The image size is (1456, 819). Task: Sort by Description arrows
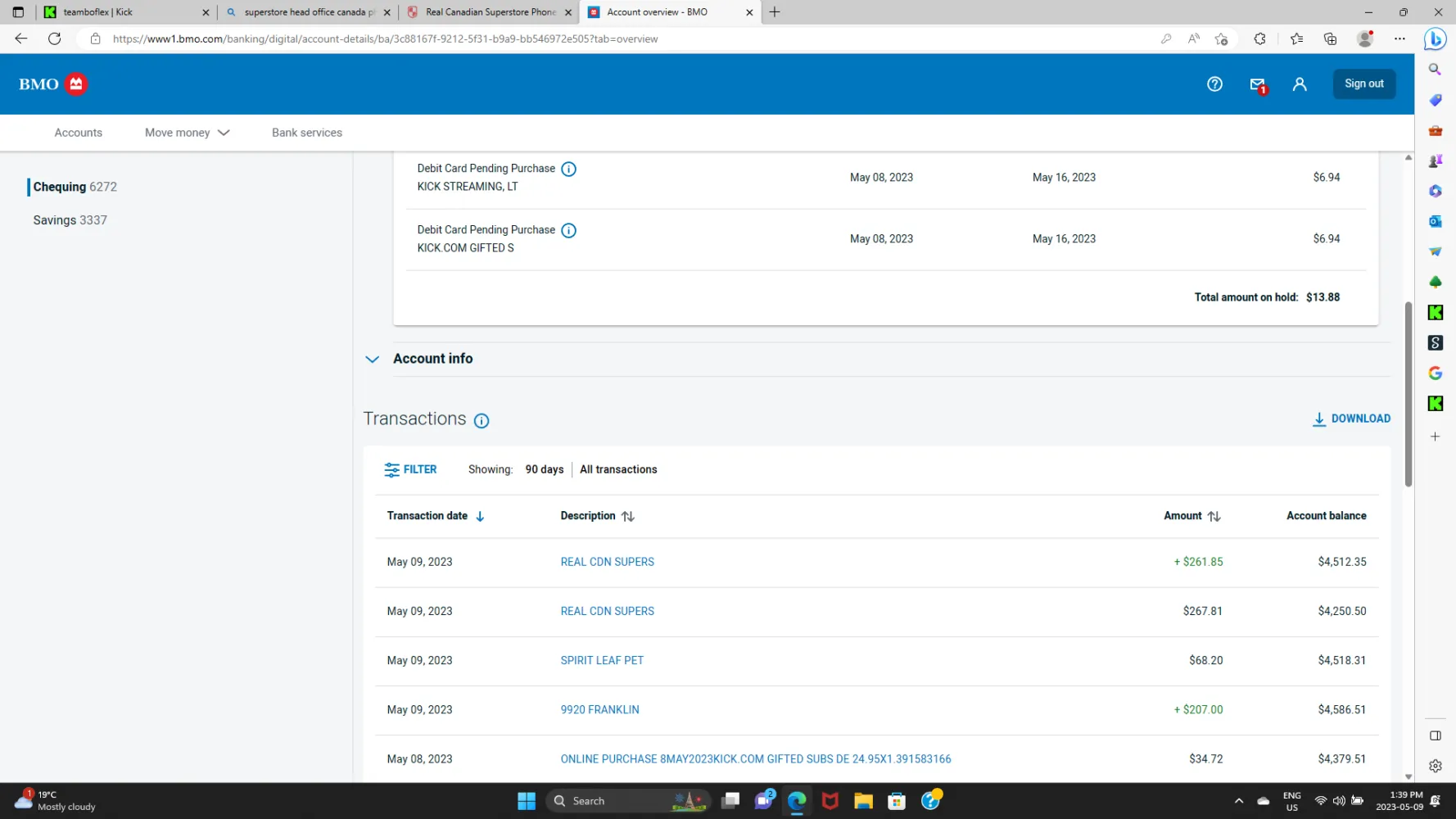(x=628, y=516)
